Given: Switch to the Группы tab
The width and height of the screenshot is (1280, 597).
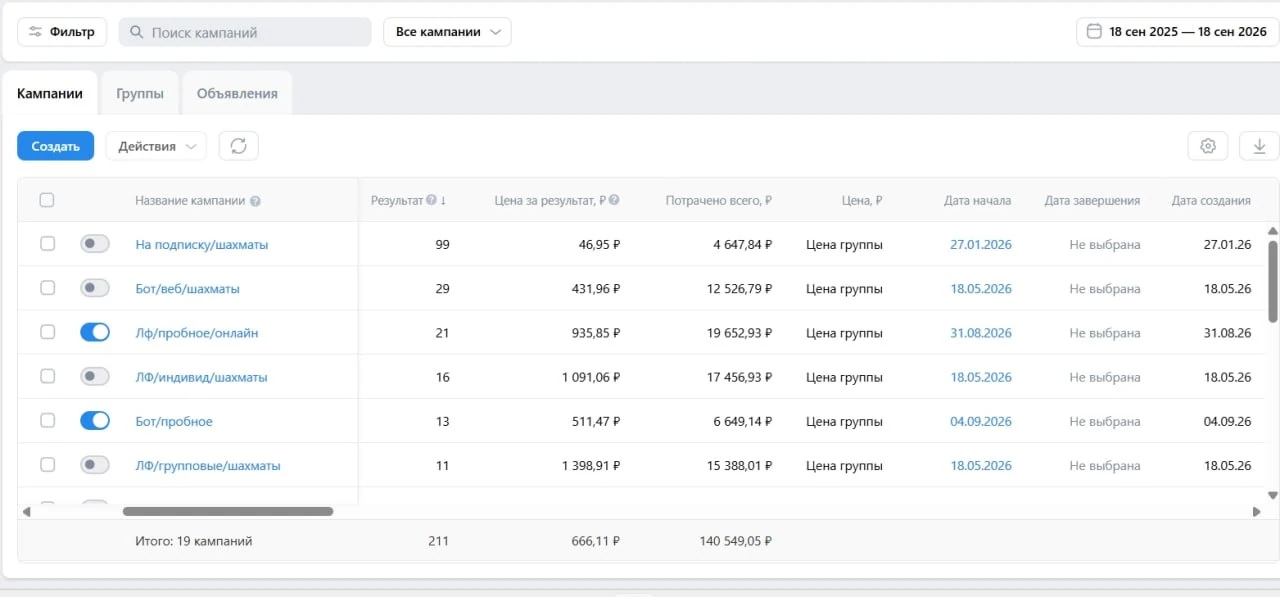Looking at the screenshot, I should pos(139,93).
